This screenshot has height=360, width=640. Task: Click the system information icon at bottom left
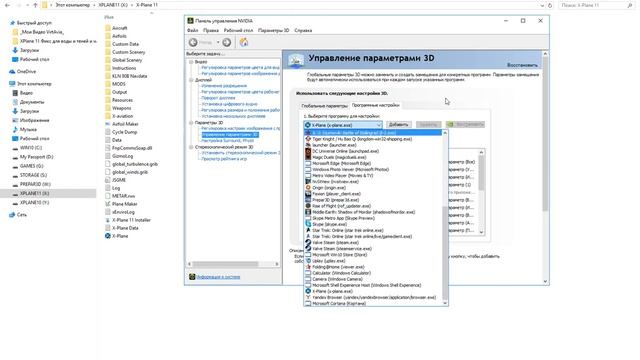tap(192, 277)
